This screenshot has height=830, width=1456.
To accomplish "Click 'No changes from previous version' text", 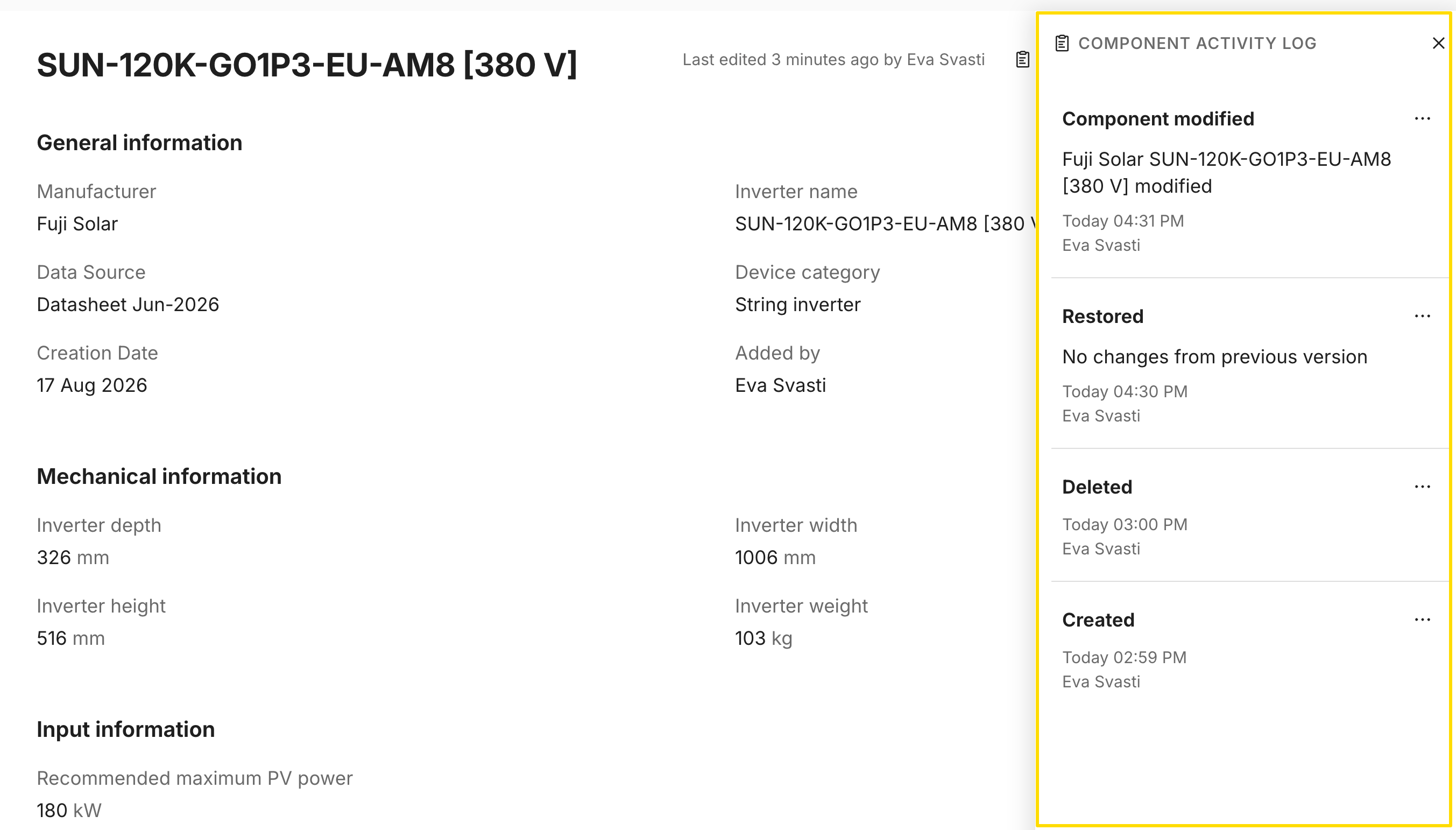I will tap(1214, 357).
